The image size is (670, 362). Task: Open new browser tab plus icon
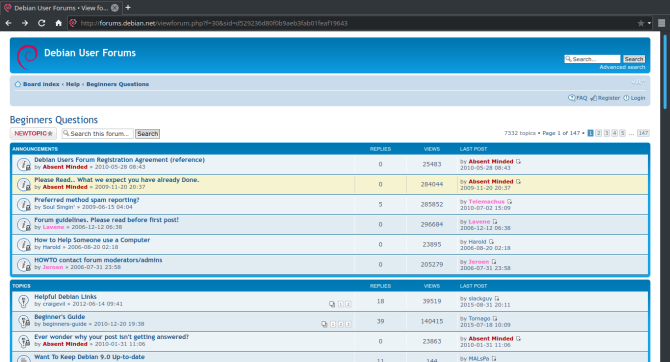tap(128, 7)
